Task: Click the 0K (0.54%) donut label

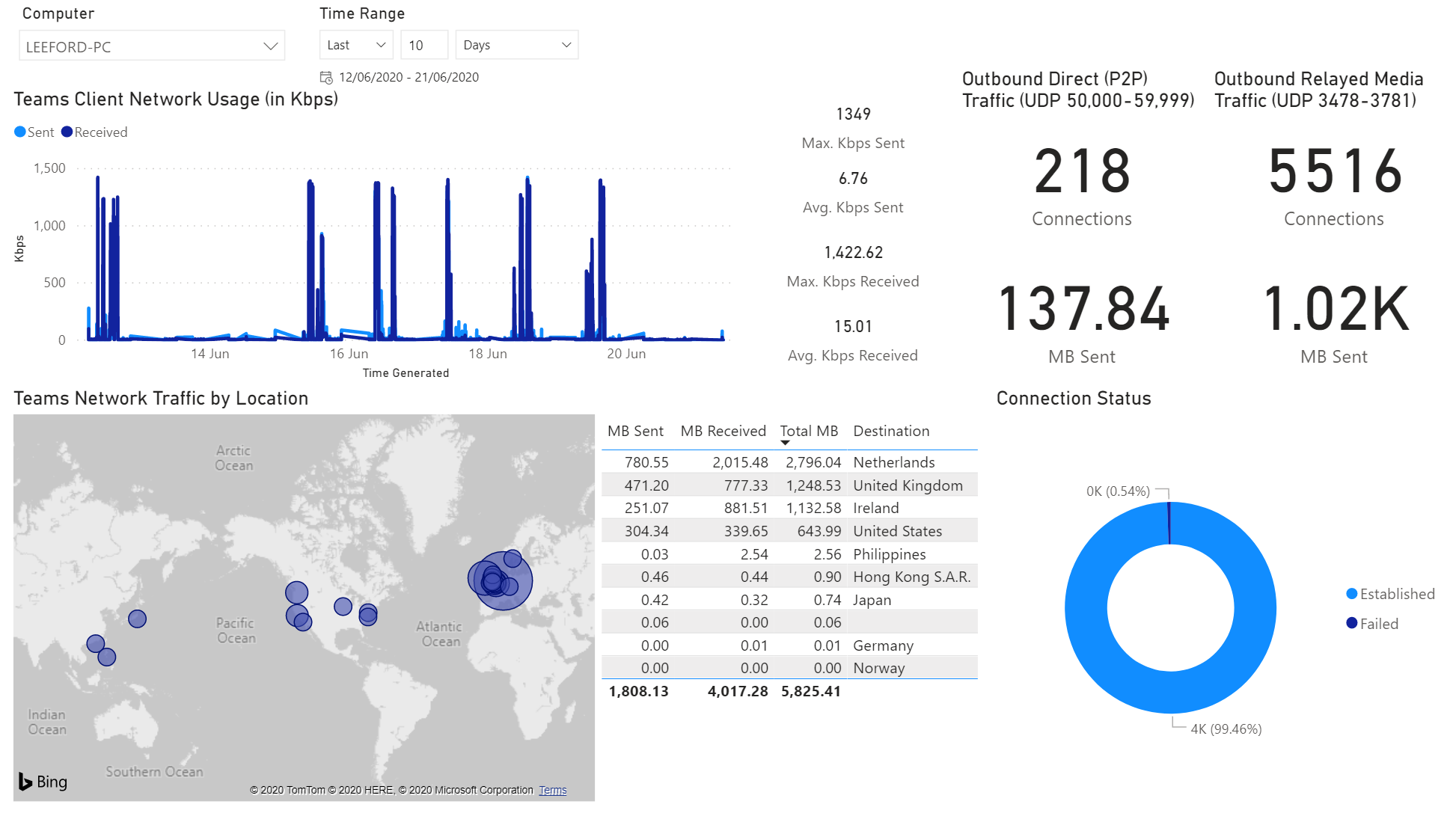Action: click(1118, 491)
